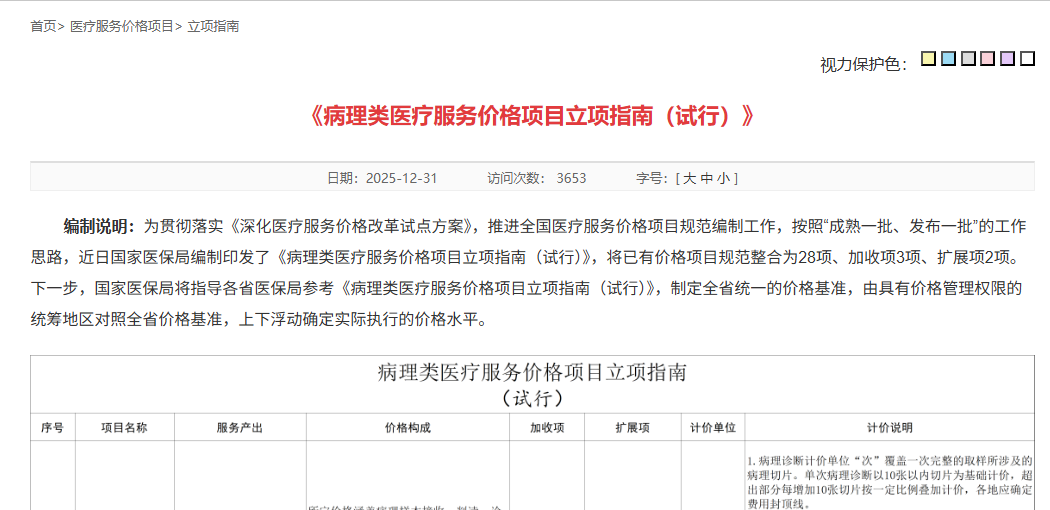Viewport: 1050px width, 510px height.
Task: Click the 访问次数 3653 visit counter
Action: [x=536, y=178]
